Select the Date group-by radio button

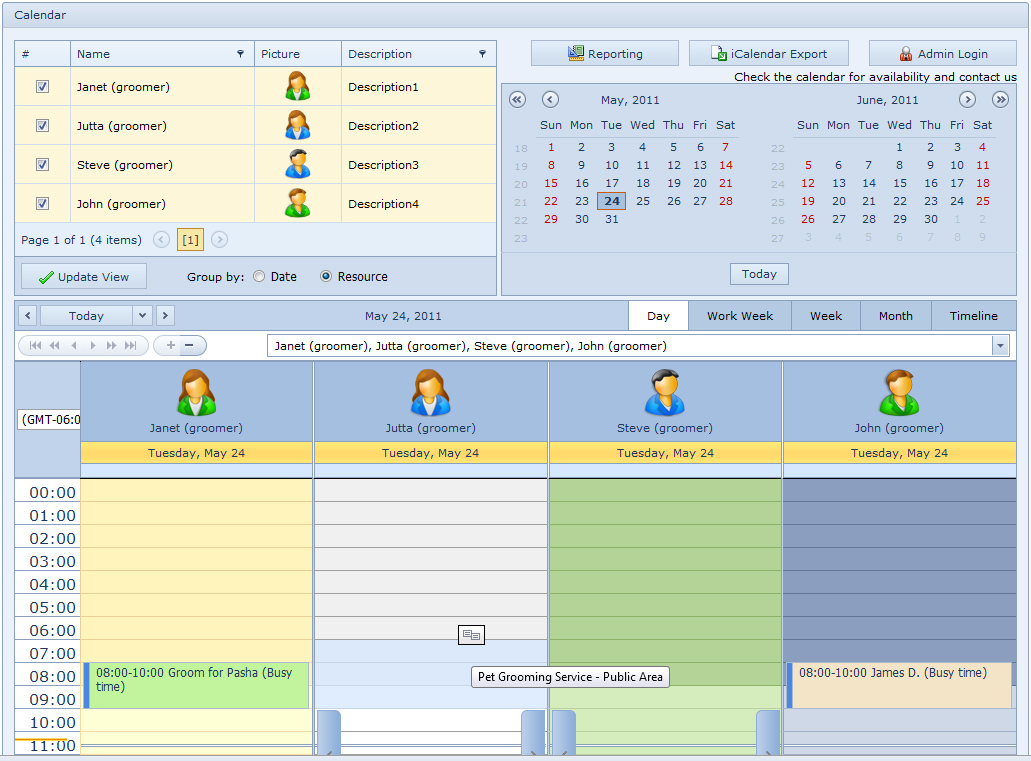(x=259, y=277)
